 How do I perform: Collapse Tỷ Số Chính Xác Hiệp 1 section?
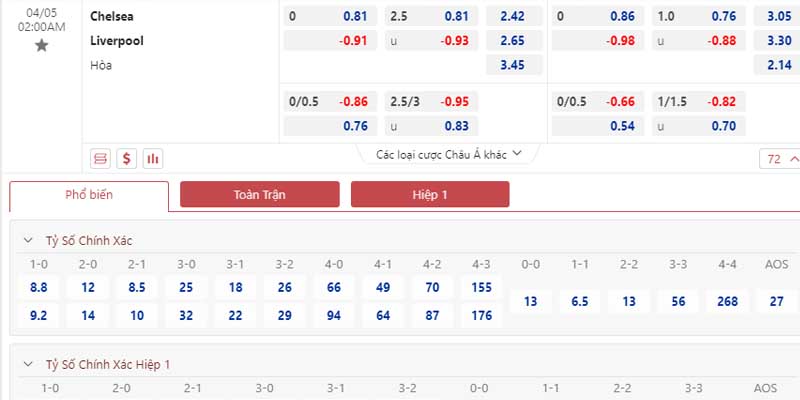click(x=29, y=364)
